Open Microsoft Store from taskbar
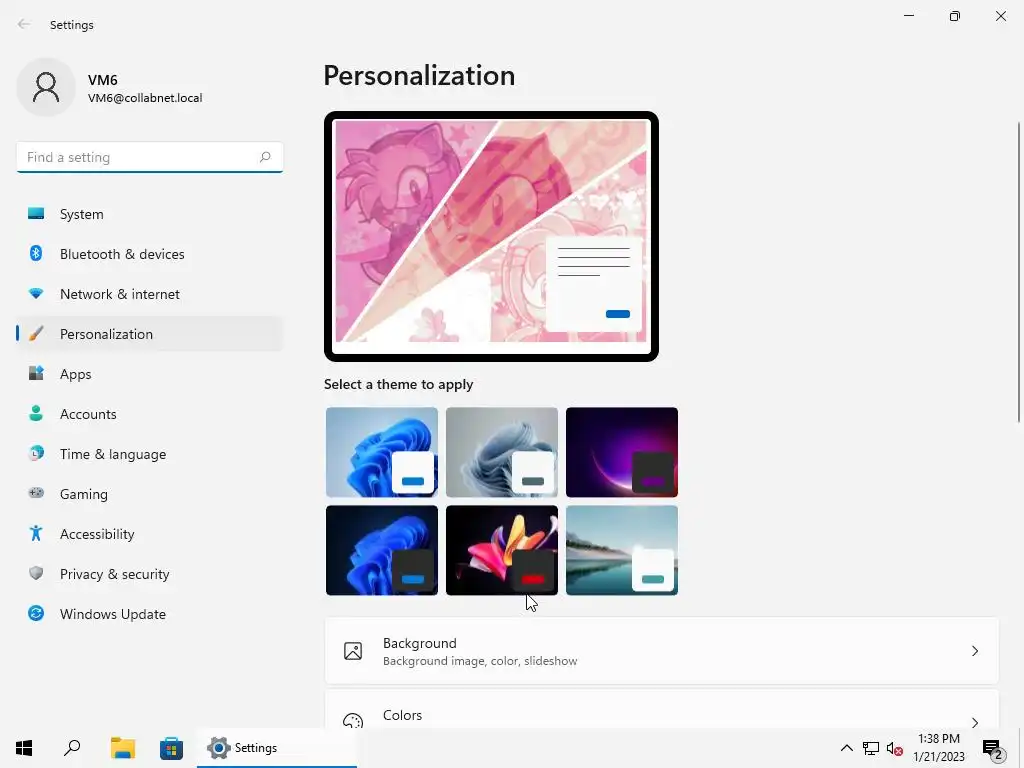The image size is (1024, 768). [x=171, y=748]
